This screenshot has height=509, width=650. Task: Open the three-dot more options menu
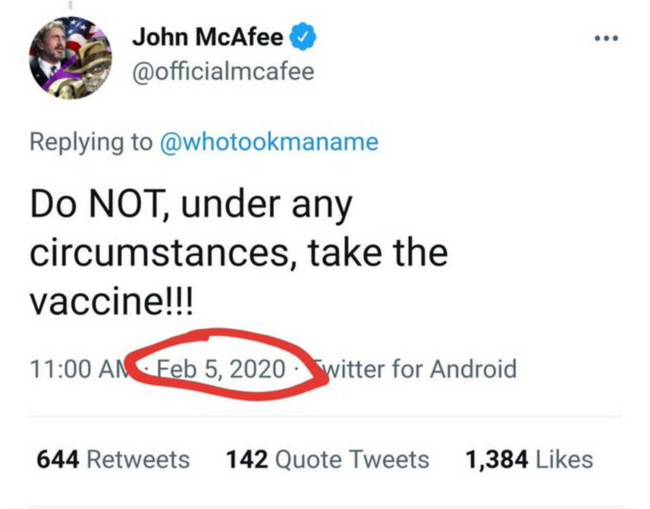(x=605, y=39)
